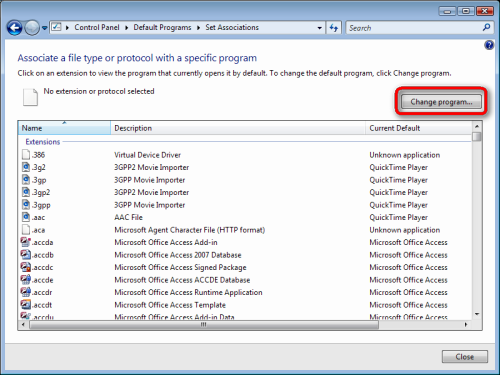Click Microsoft Office Access Template text
Image resolution: width=500 pixels, height=375 pixels.
pyautogui.click(x=170, y=305)
